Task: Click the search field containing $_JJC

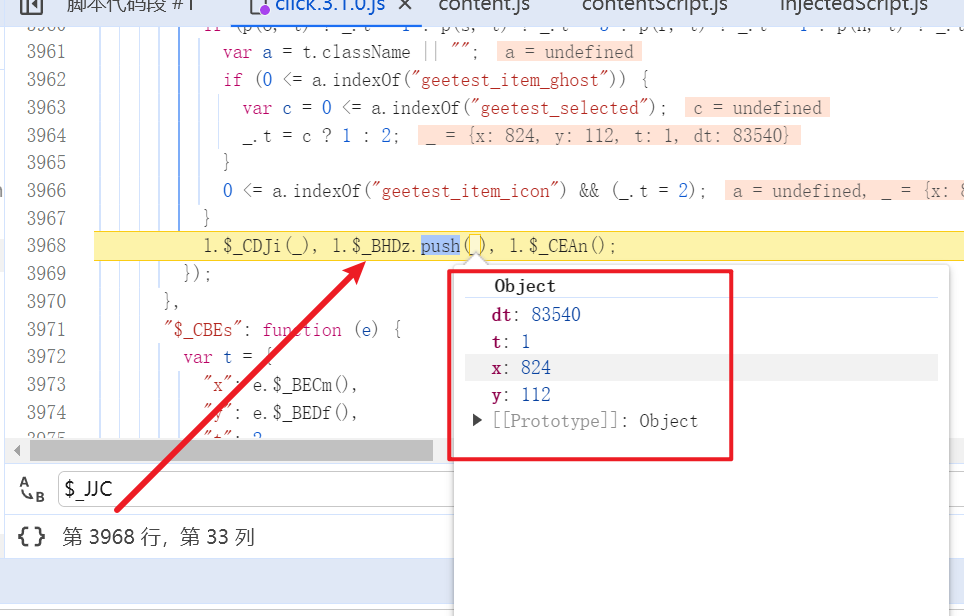Action: point(250,489)
